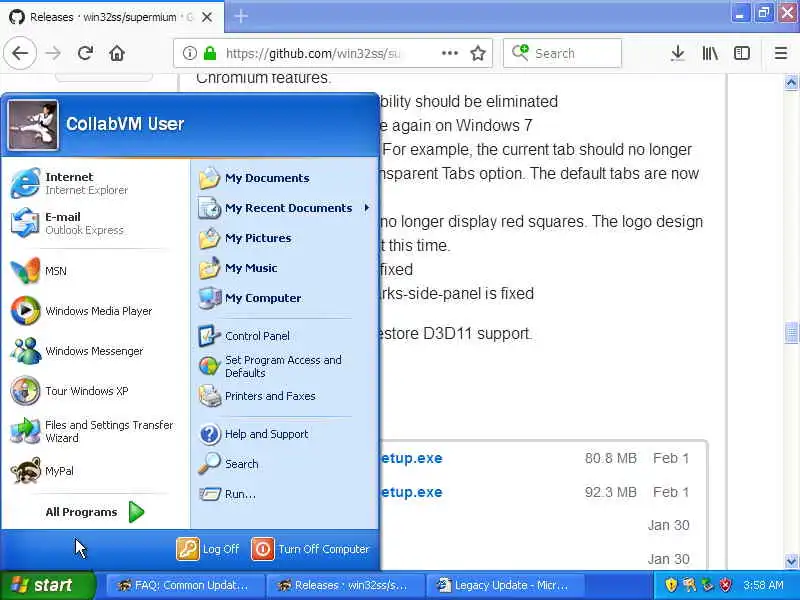Switch to FAQ: Common Updat... taskbar window

coord(186,585)
